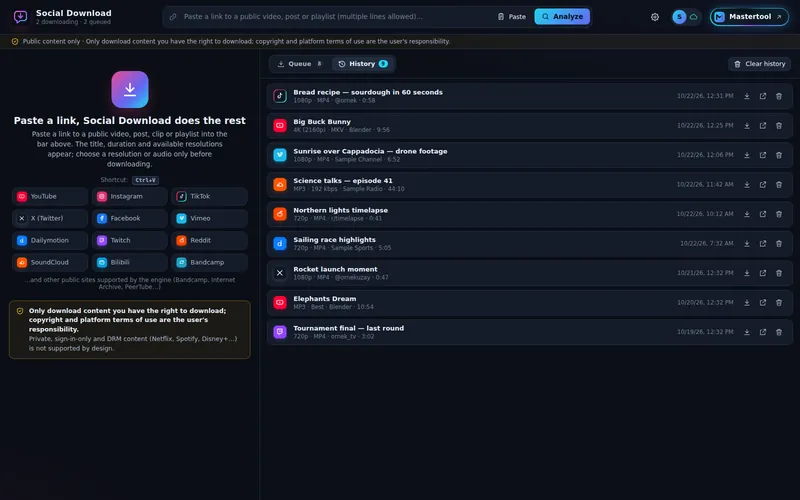Image resolution: width=800 pixels, height=500 pixels.
Task: Click 'Public content only' notice text
Action: coord(52,41)
